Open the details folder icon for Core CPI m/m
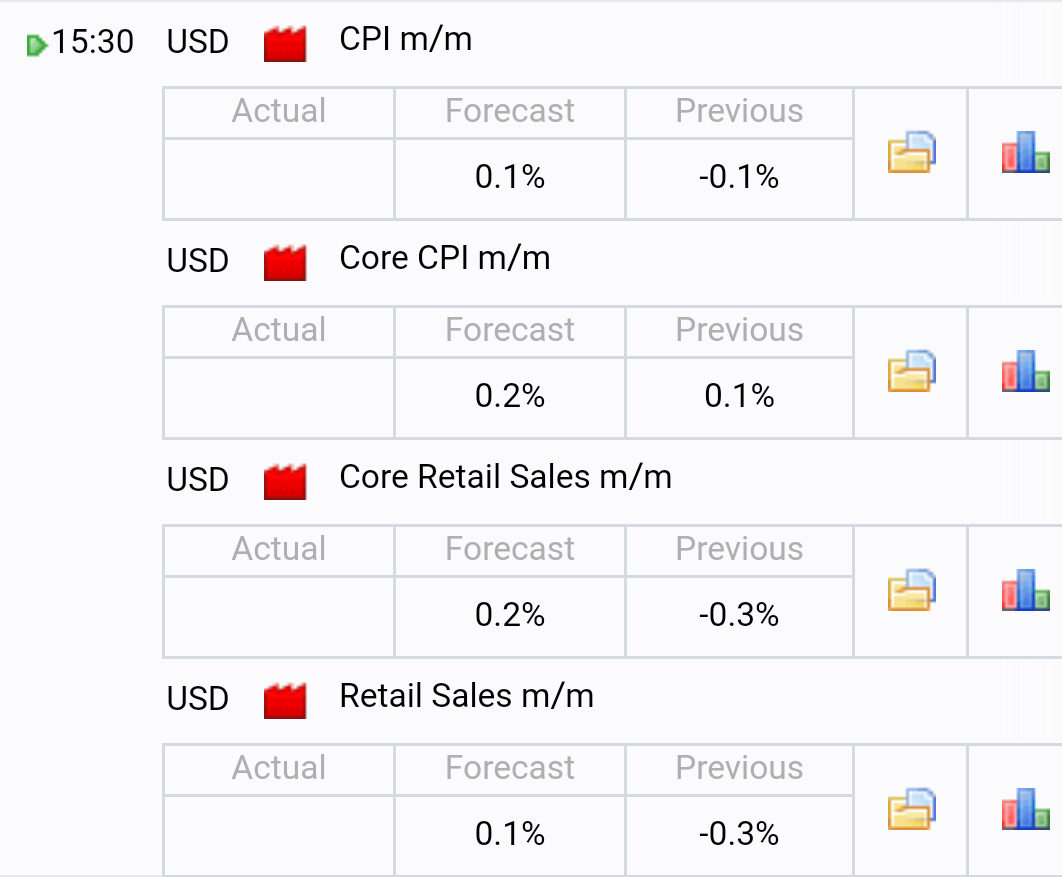 point(912,371)
